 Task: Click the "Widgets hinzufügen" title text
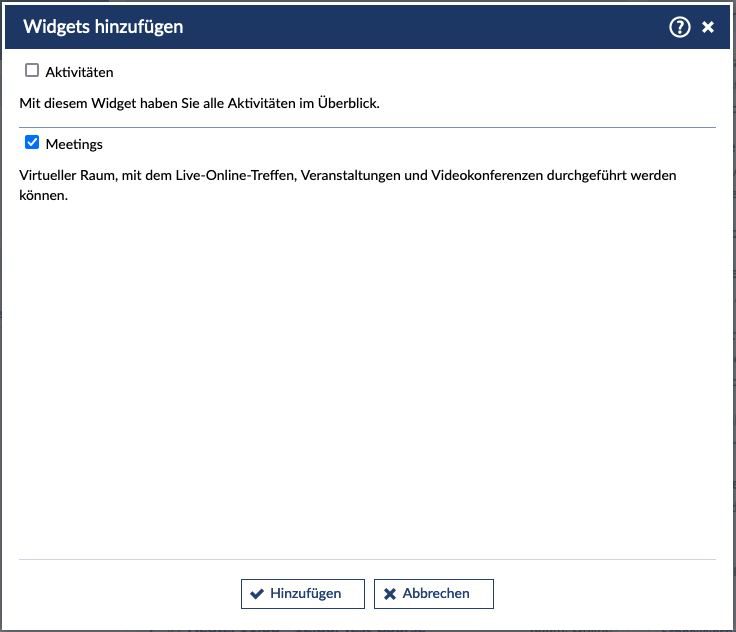pyautogui.click(x=103, y=27)
